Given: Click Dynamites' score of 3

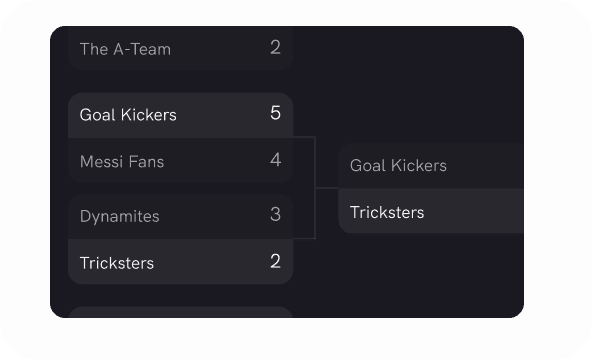Looking at the screenshot, I should coord(275,214).
